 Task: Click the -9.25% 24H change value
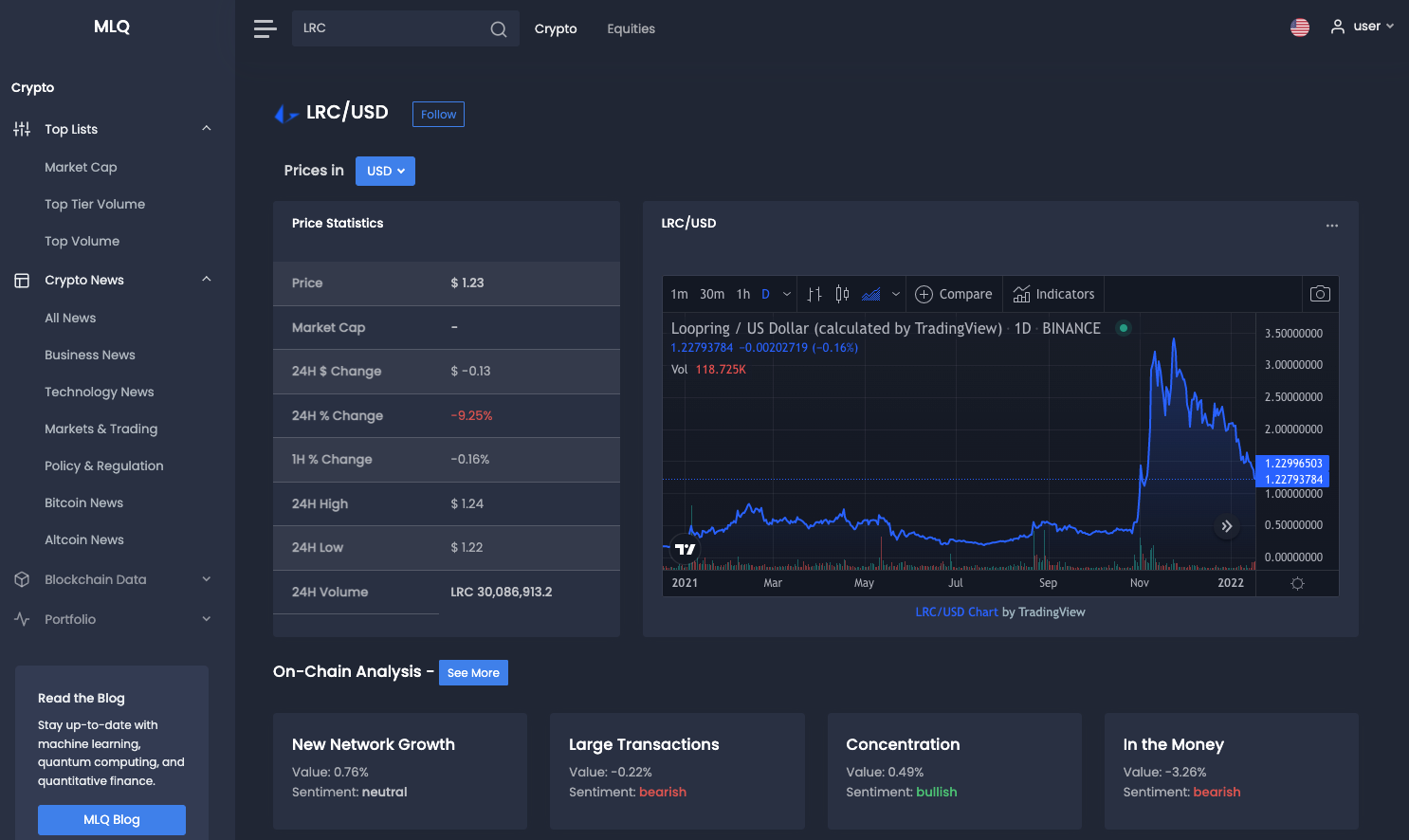click(x=471, y=415)
